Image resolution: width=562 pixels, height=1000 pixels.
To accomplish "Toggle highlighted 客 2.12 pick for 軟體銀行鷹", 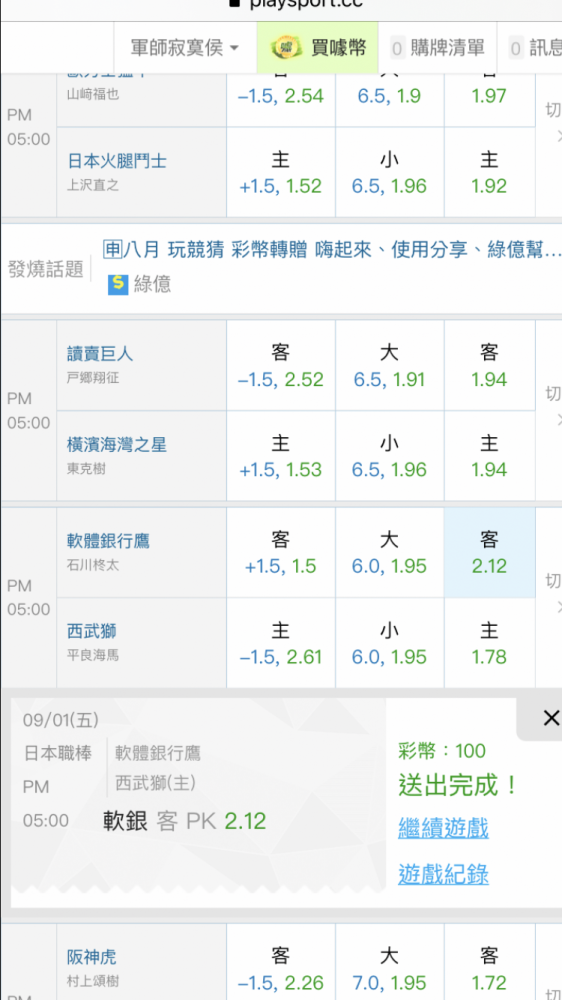I will pyautogui.click(x=489, y=552).
